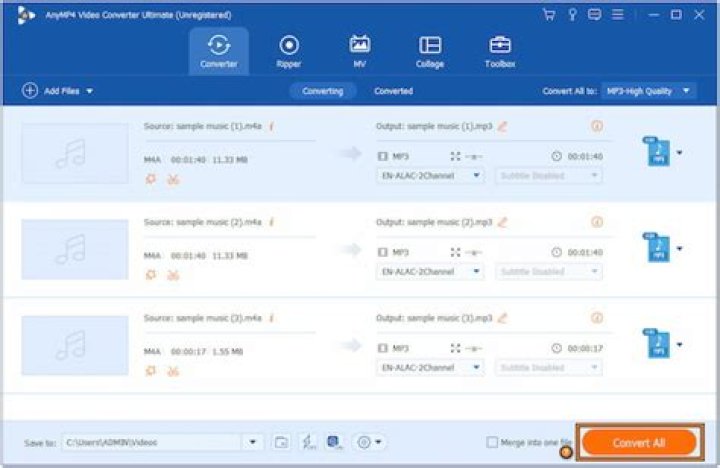Open the Ripper module
Screen dimensions: 720x468
[x=289, y=51]
